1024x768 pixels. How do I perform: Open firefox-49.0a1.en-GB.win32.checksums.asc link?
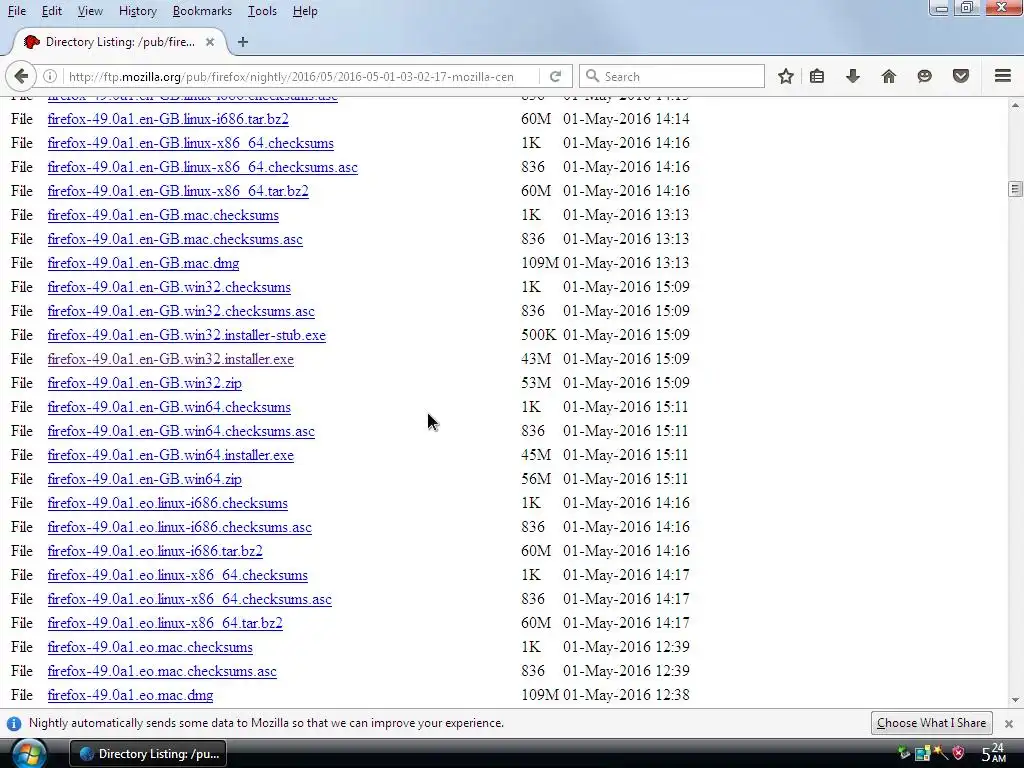tap(181, 311)
